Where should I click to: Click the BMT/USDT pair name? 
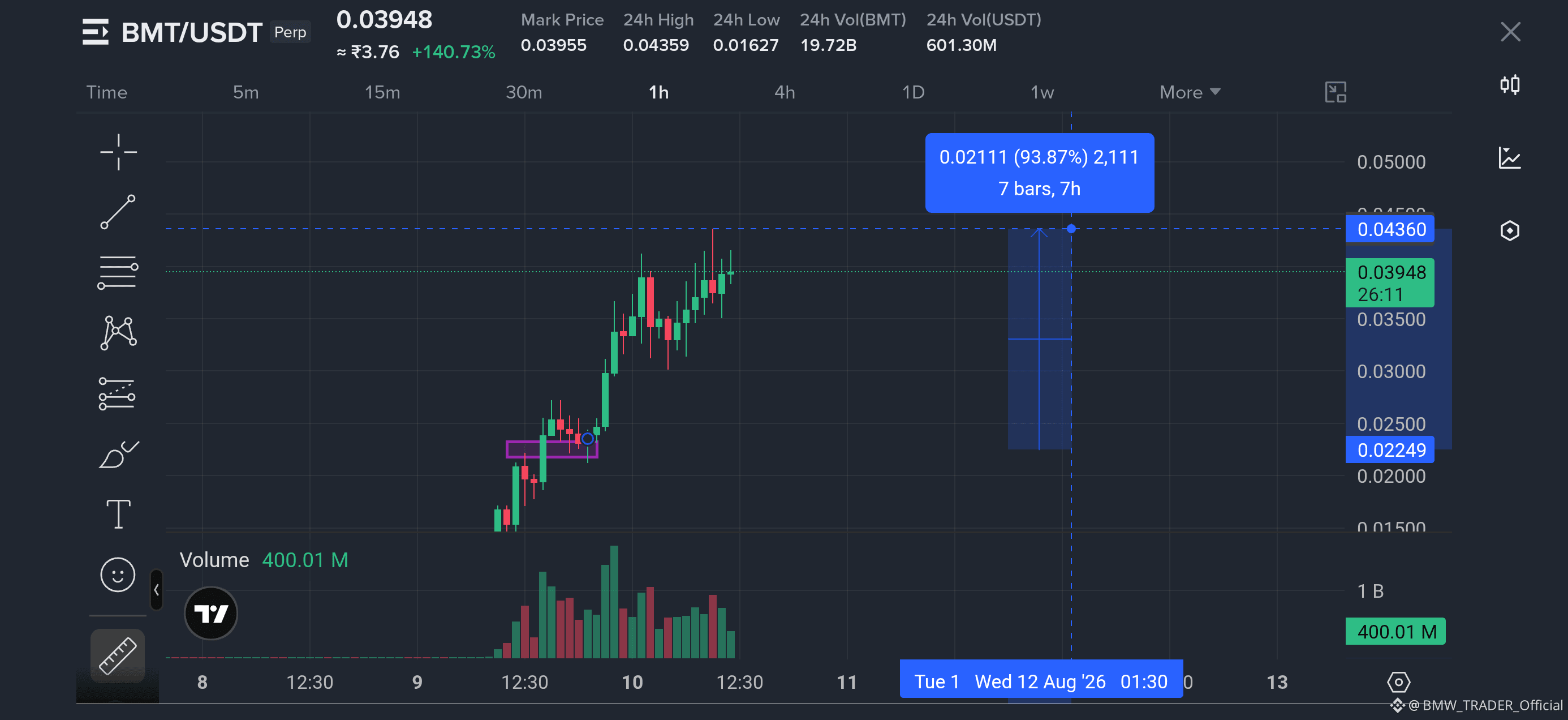click(x=192, y=32)
